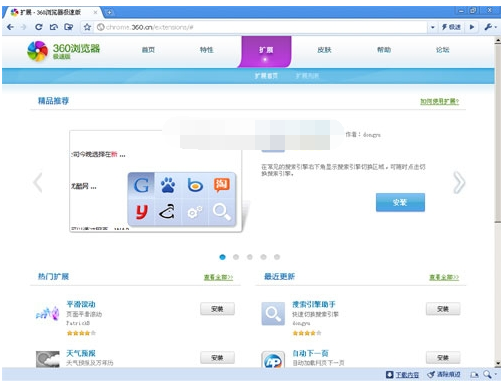Click the vertical scrollbar thumb

(x=497, y=133)
